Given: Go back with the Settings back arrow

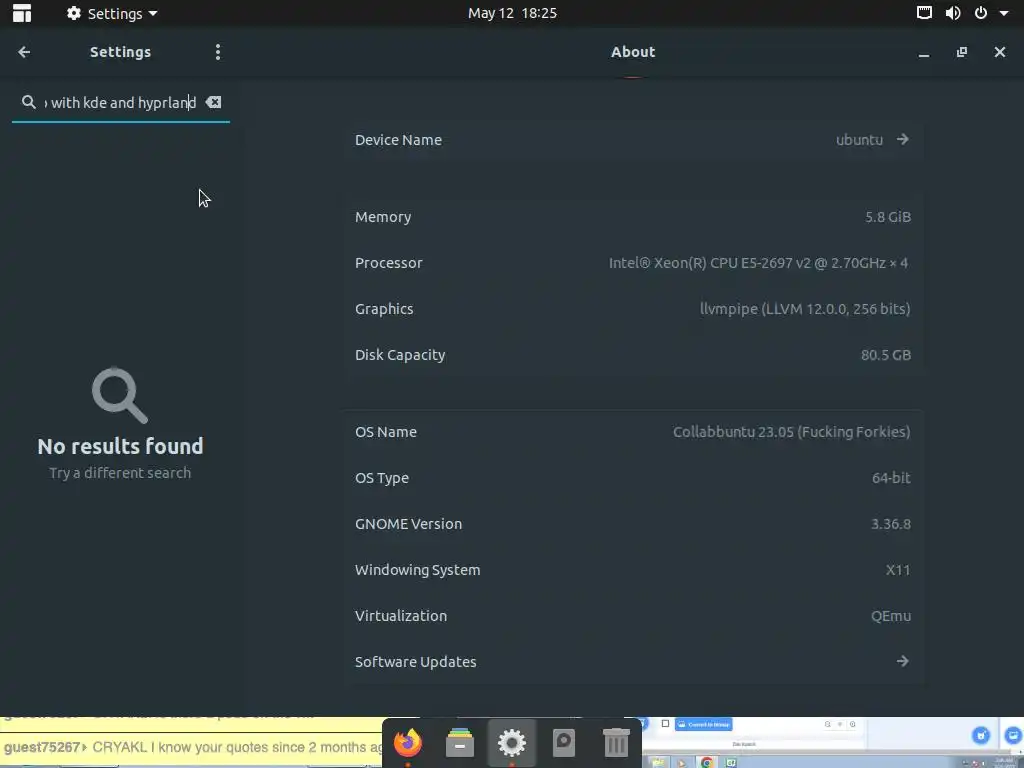Looking at the screenshot, I should [x=24, y=52].
